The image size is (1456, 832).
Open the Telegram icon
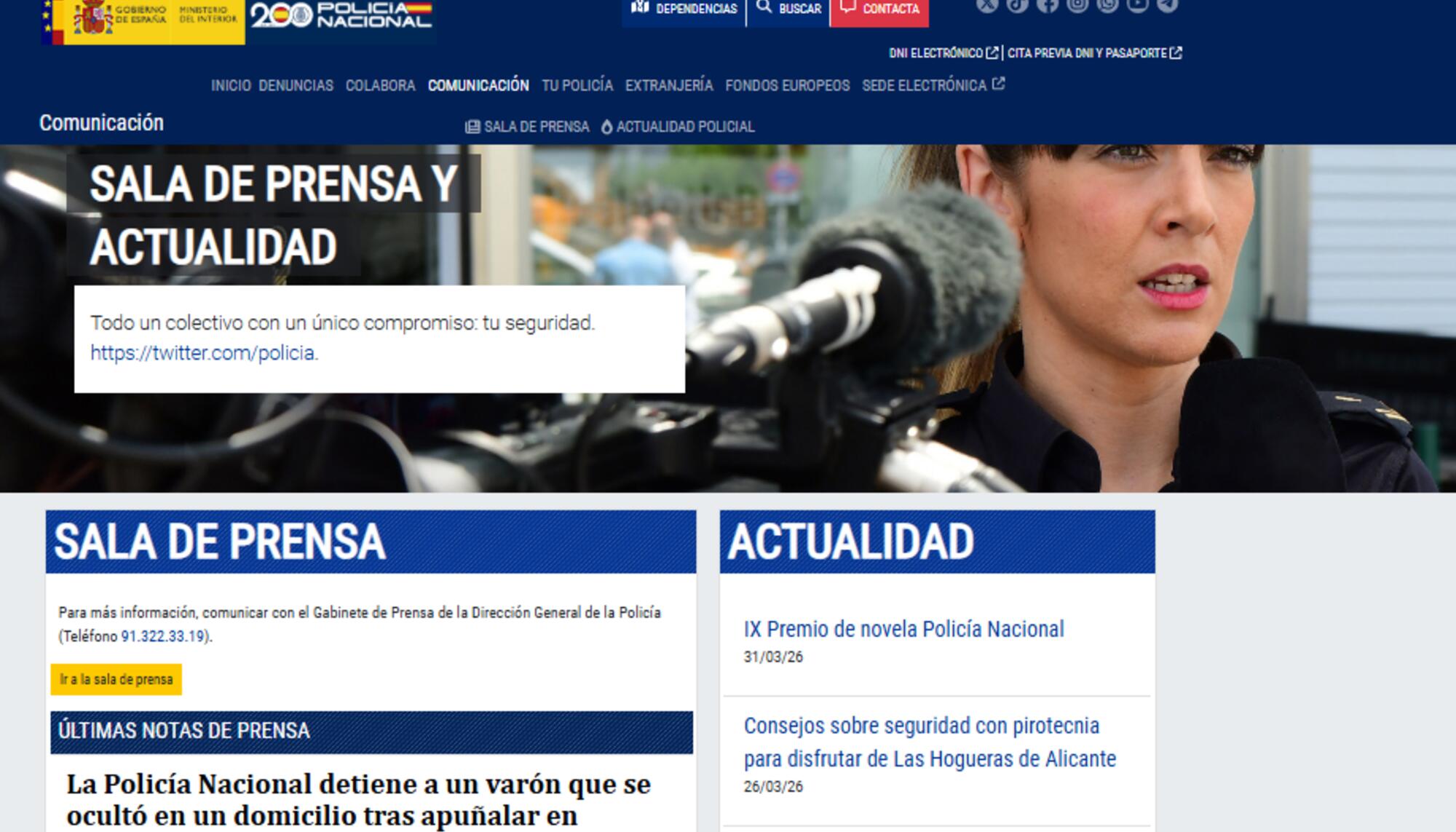pyautogui.click(x=1167, y=7)
